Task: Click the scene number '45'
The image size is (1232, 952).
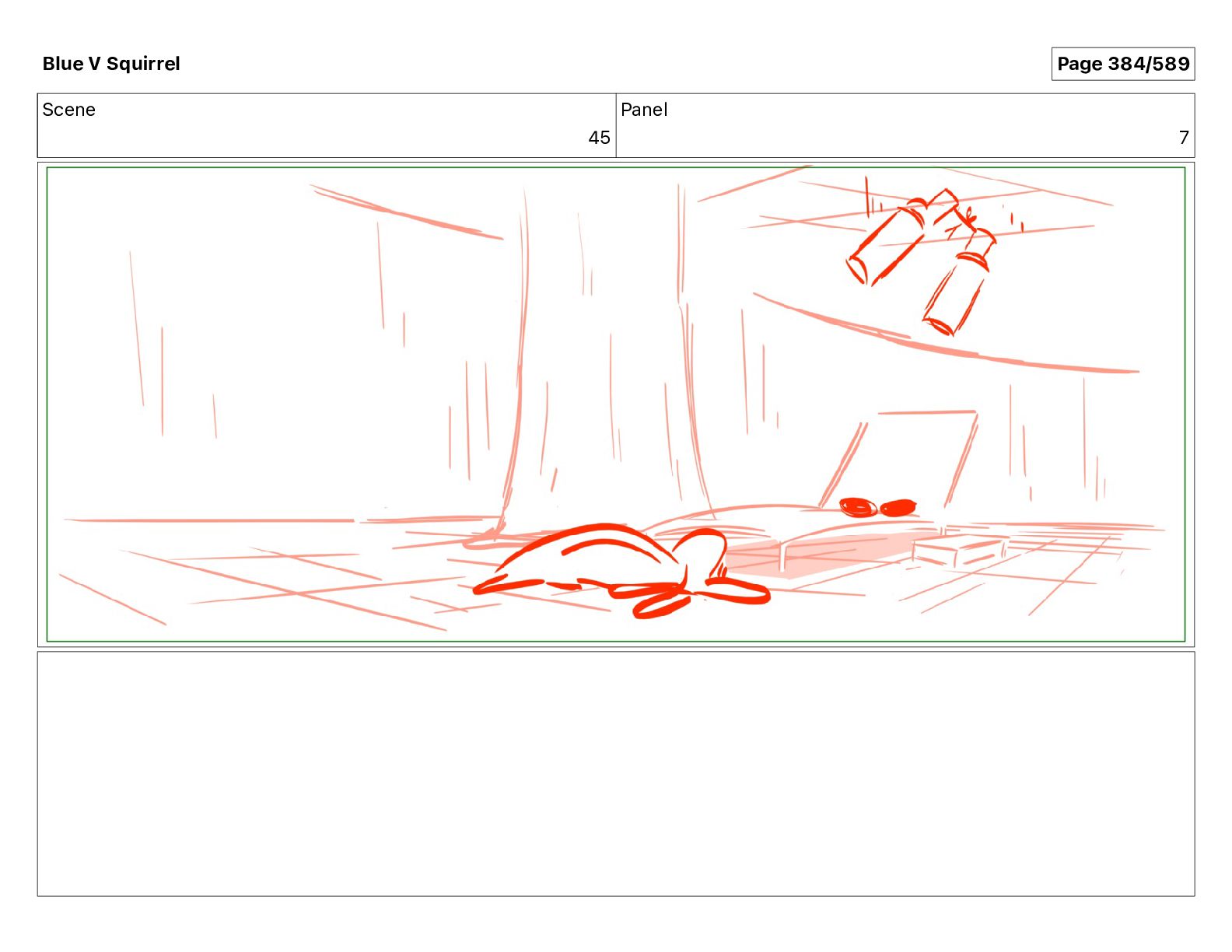Action: pyautogui.click(x=599, y=138)
